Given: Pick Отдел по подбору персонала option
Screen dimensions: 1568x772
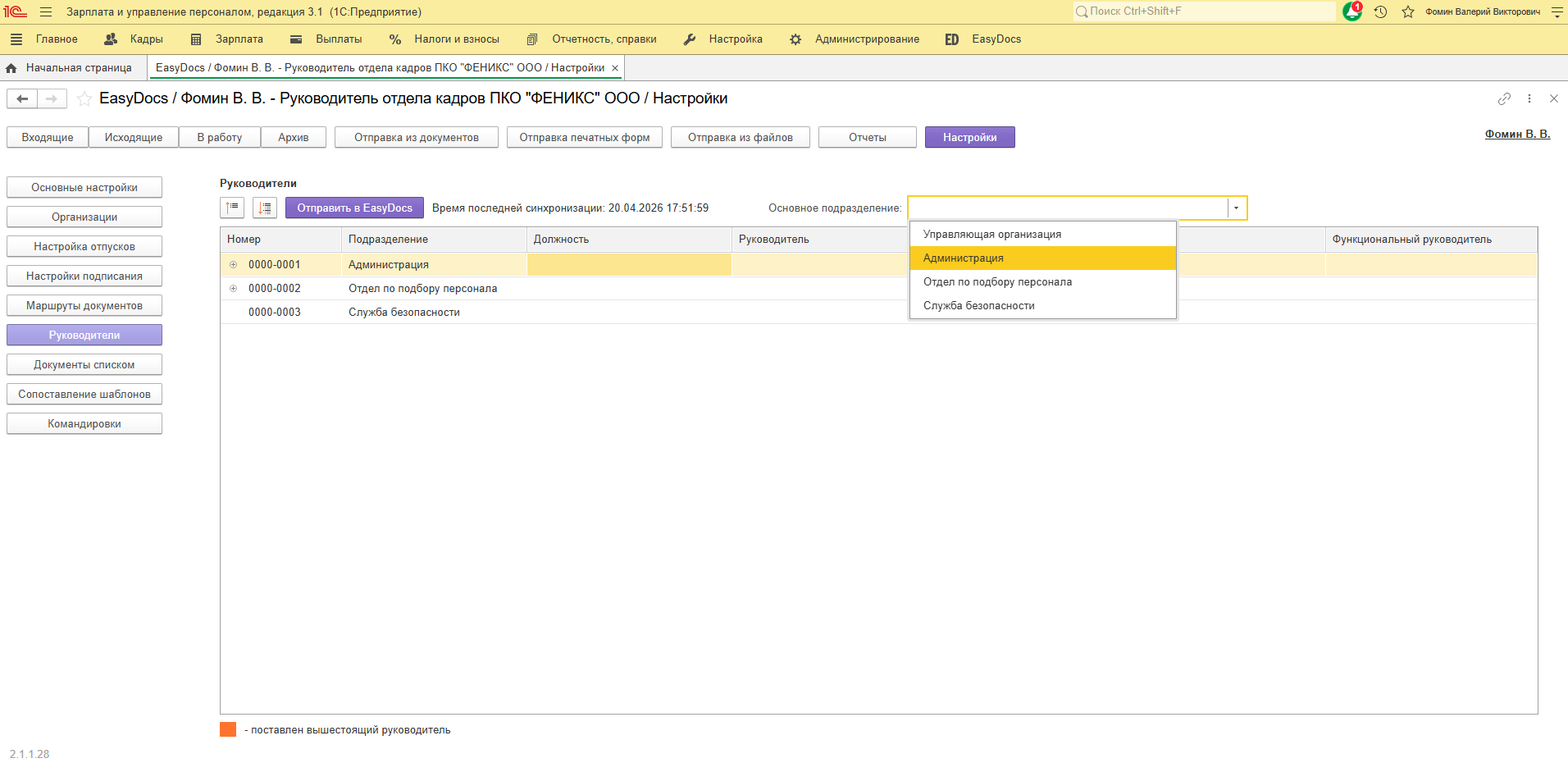Looking at the screenshot, I should [1043, 282].
